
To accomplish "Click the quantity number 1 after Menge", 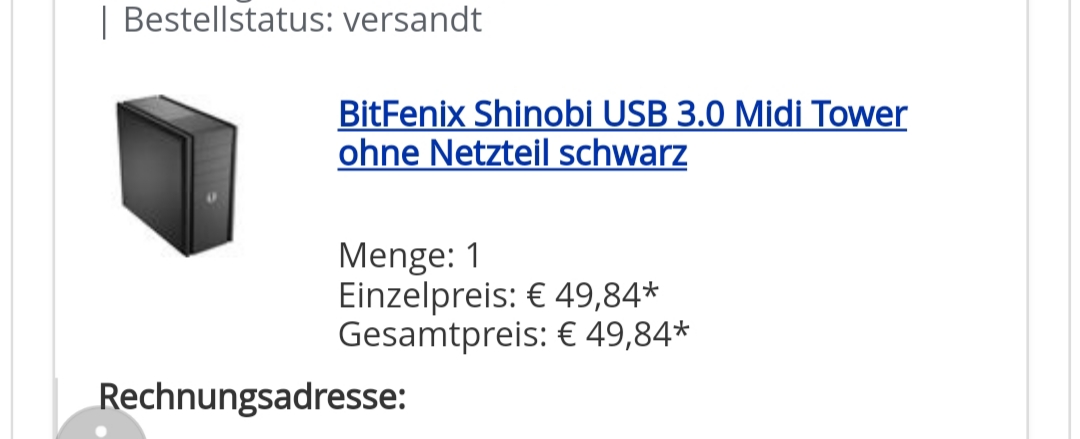I will 472,256.
